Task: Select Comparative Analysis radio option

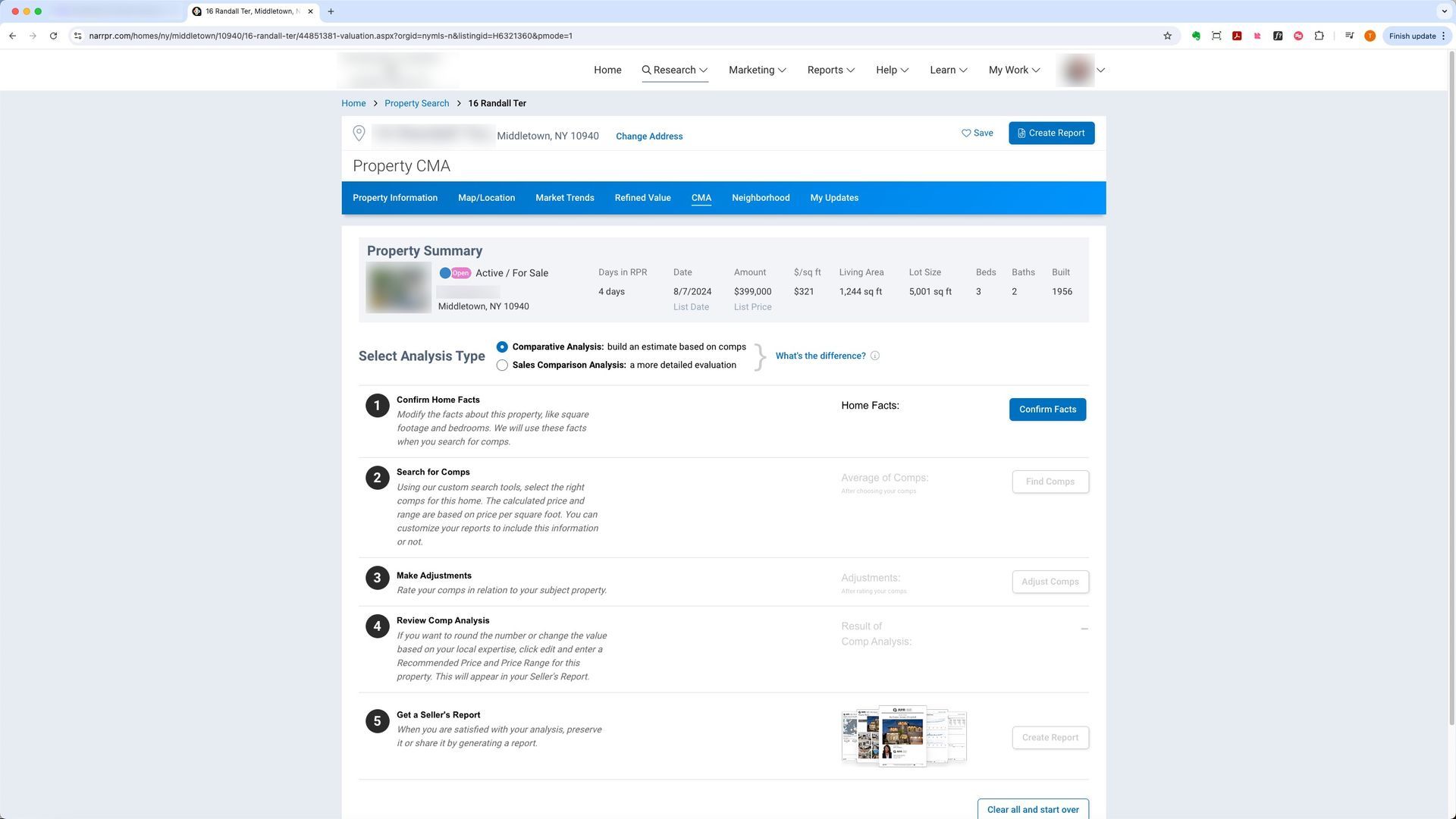Action: point(502,347)
